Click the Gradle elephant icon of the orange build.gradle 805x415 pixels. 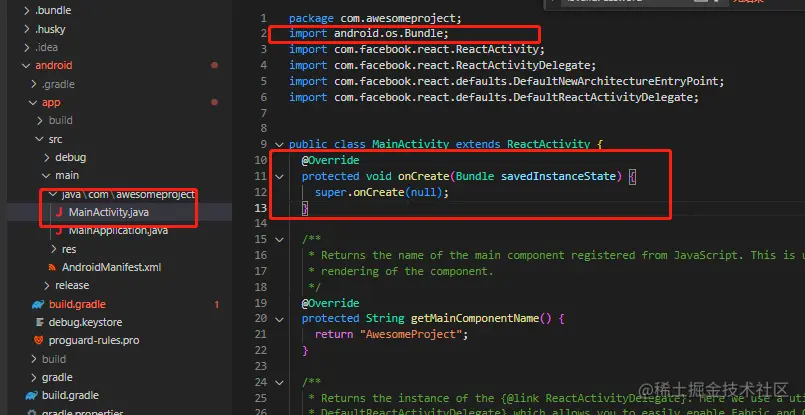(x=37, y=305)
